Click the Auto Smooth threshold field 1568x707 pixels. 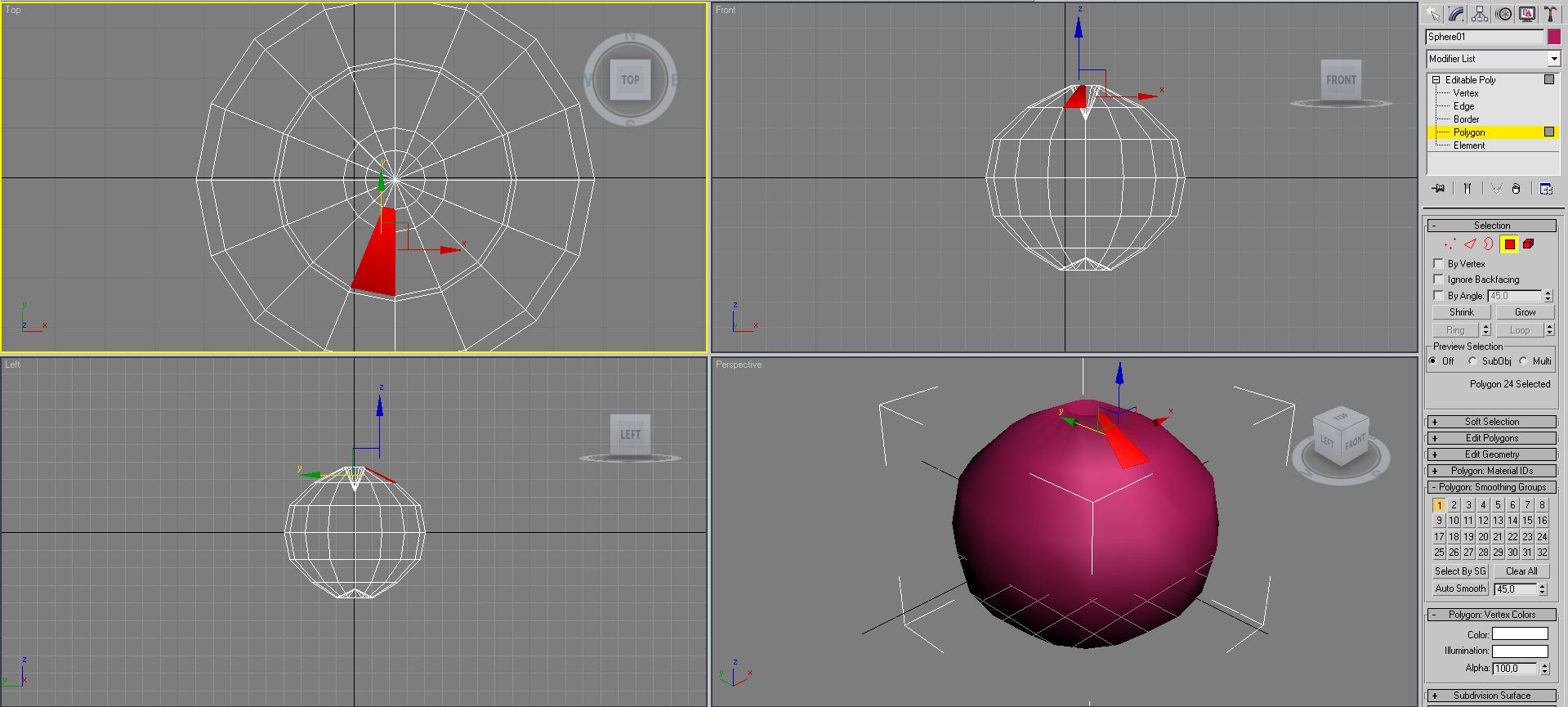pos(1516,589)
